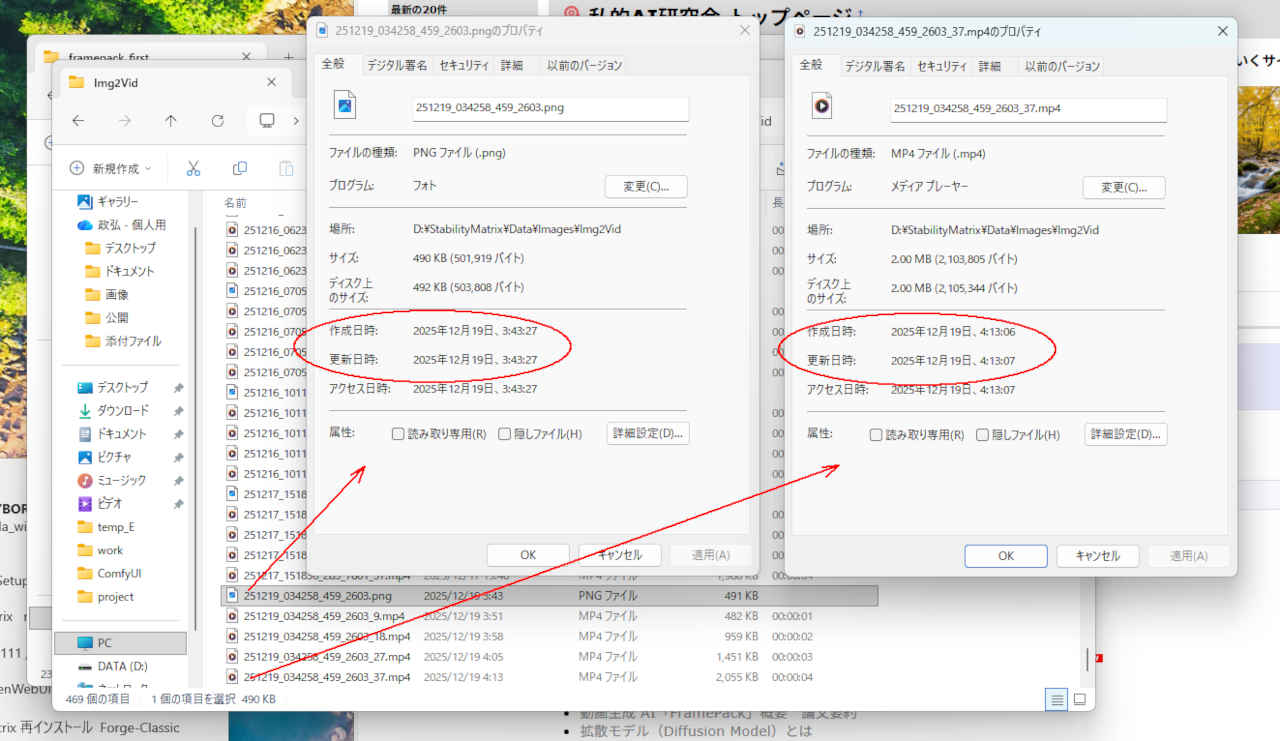
Task: Click 変更(C)... button in PNG properties
Action: 646,186
